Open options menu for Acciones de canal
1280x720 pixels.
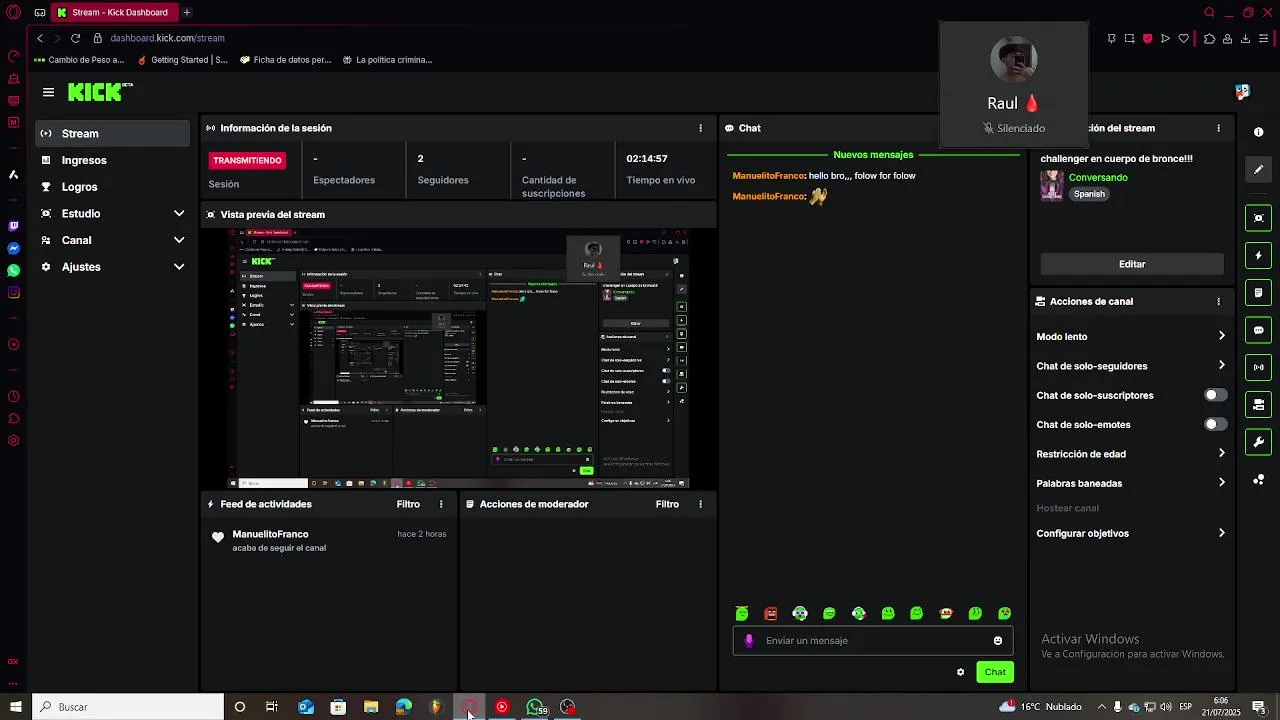1218,301
